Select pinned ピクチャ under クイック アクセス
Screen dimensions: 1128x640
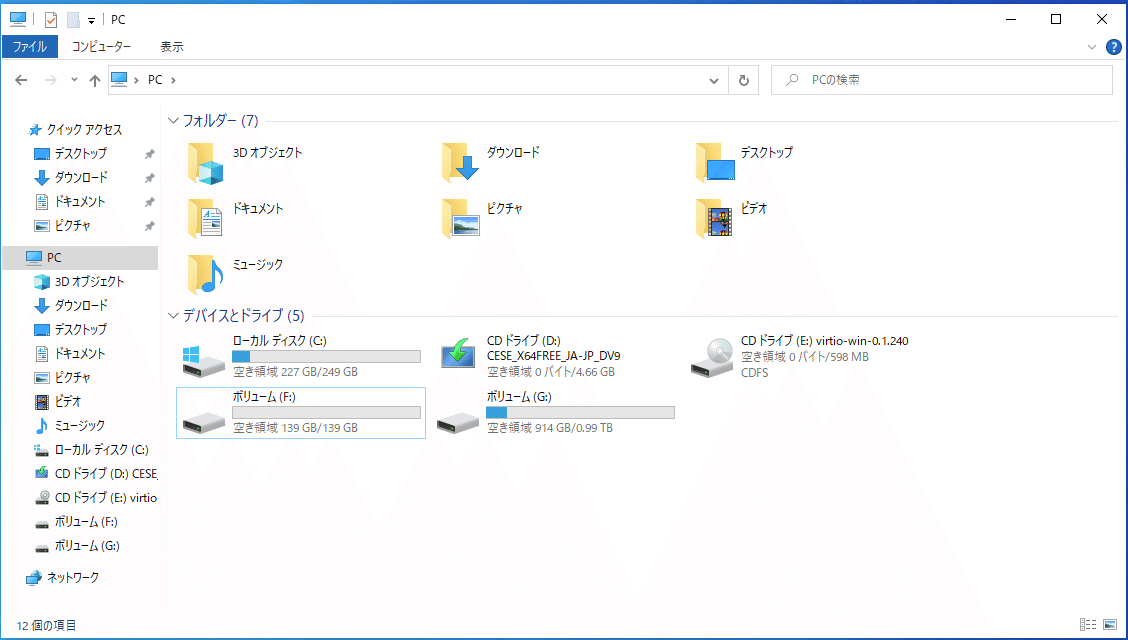point(73,225)
